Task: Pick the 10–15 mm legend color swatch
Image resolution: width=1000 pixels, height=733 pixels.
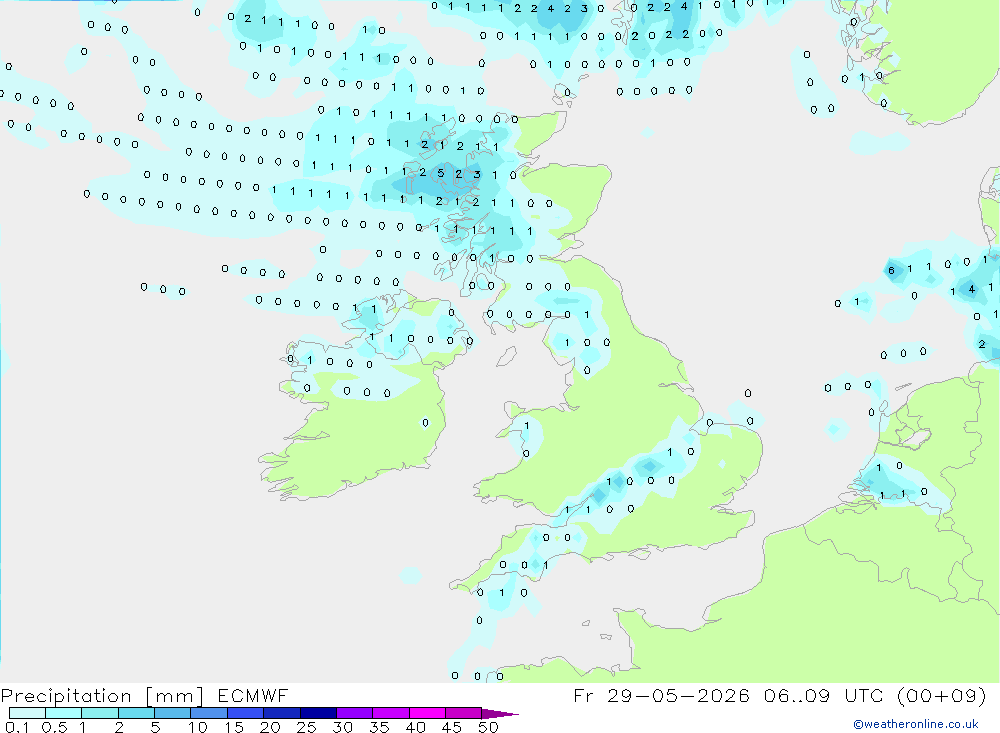Action: coord(209,713)
